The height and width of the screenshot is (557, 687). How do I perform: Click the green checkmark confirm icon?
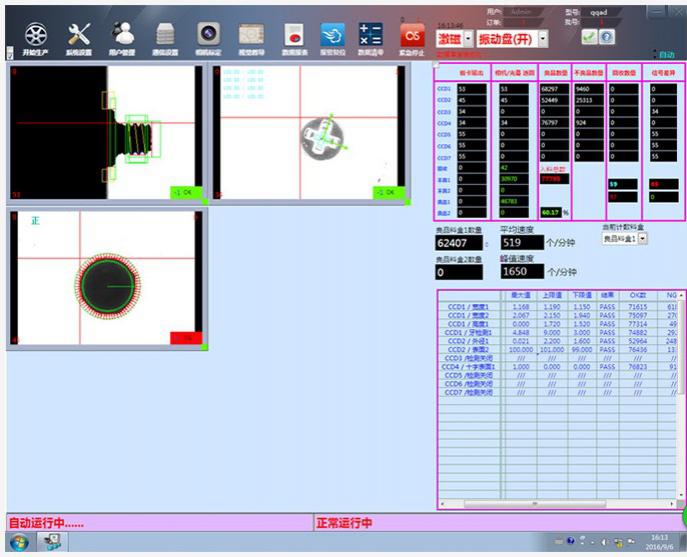589,37
